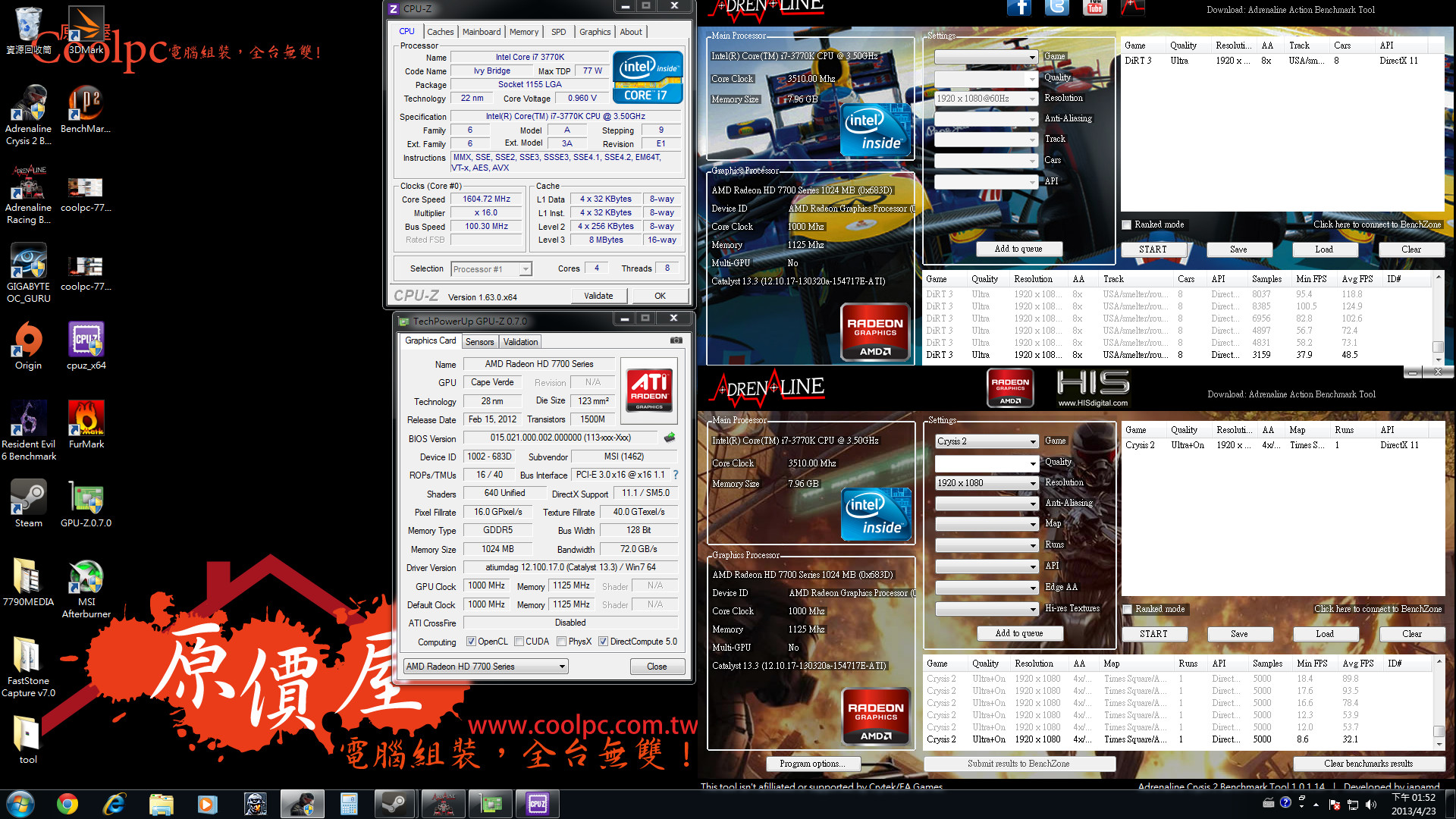Switch to CPU-Z Mainboard tab
Viewport: 1456px width, 819px height.
coord(482,32)
